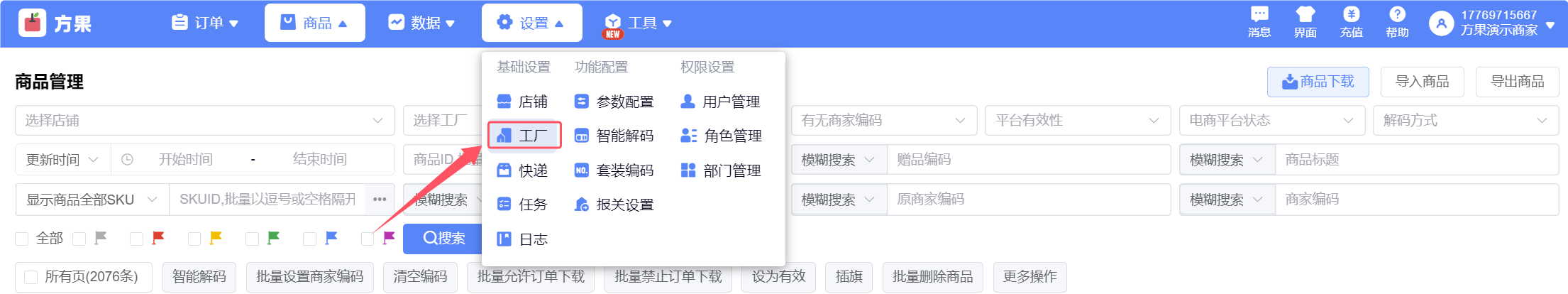1568x294 pixels.
Task: Open 用户管理 from the settings menu
Action: tap(720, 102)
